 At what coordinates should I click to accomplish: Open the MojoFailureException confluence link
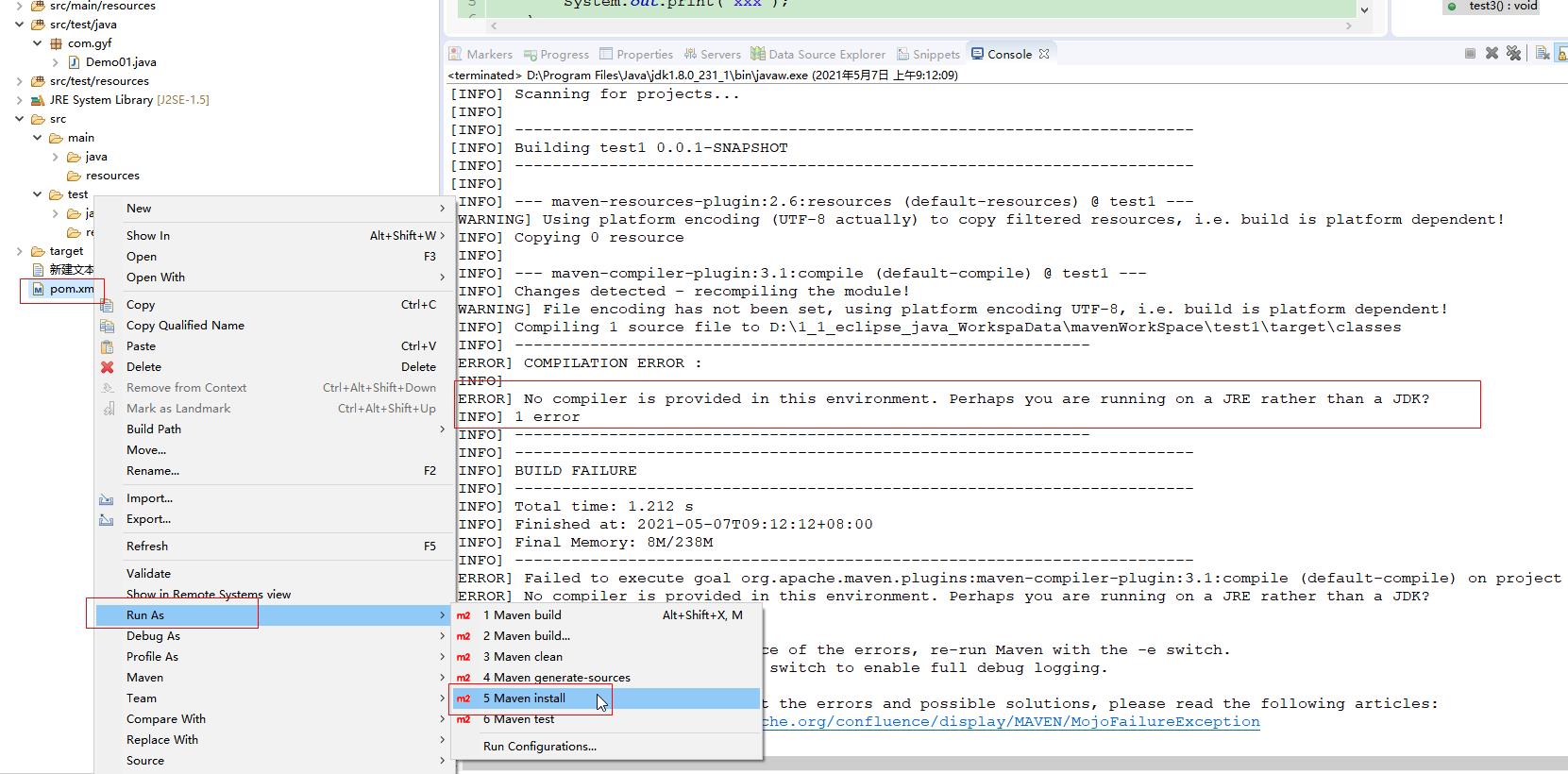click(1011, 722)
